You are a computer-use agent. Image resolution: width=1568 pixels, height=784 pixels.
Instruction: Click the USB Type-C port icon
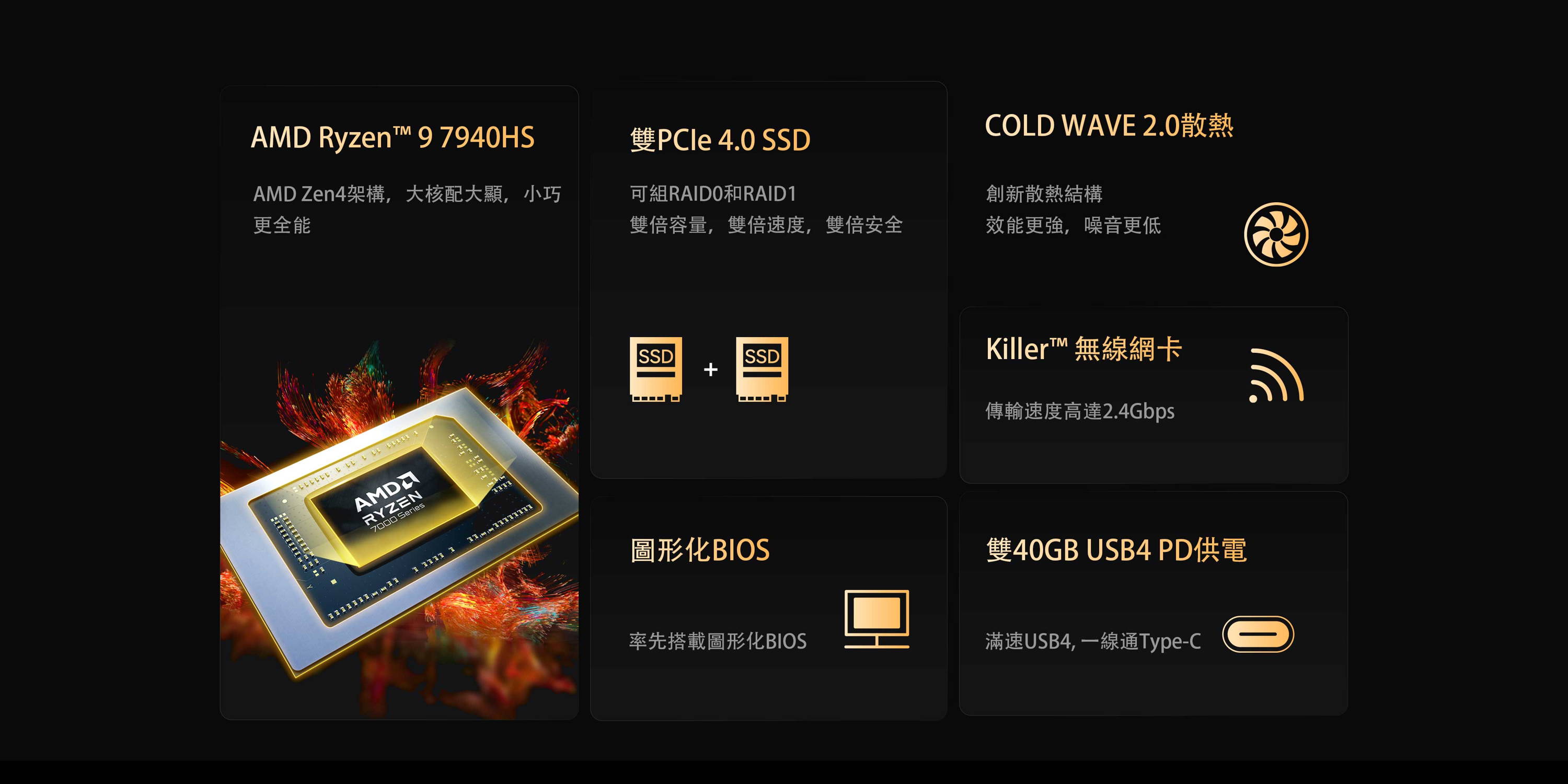(1258, 635)
